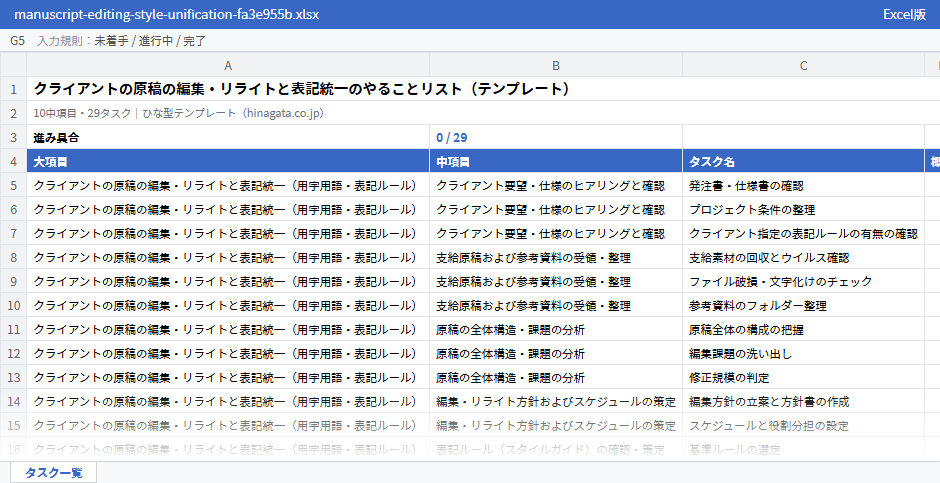This screenshot has width=940, height=483.
Task: Click column A cell in row 9
Action: coord(228,281)
